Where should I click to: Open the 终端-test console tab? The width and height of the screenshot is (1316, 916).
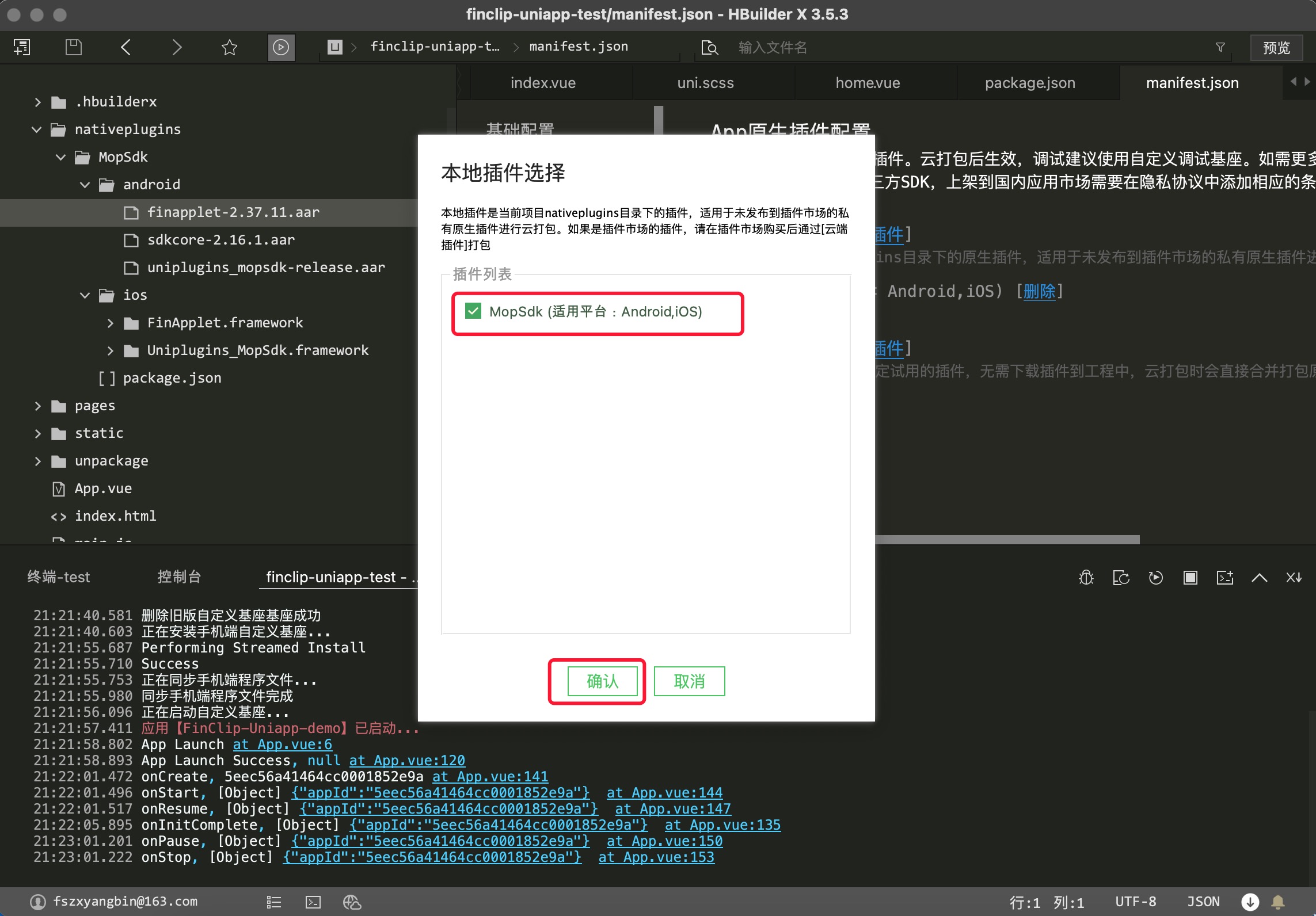[x=59, y=577]
